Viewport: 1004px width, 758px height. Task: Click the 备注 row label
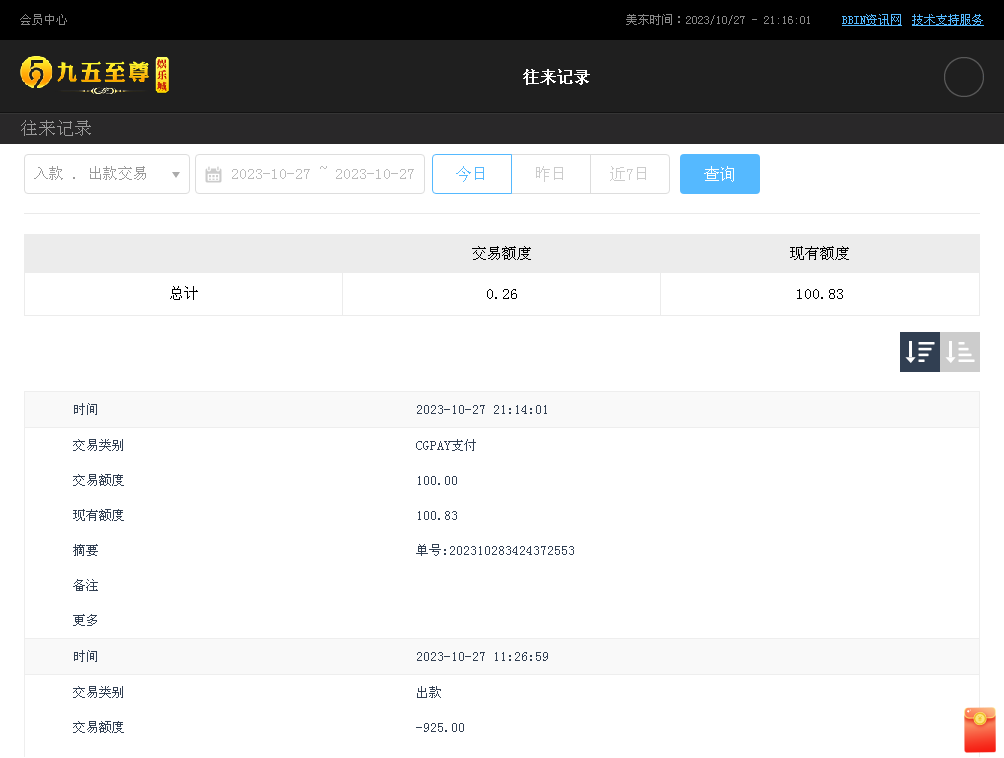click(85, 586)
